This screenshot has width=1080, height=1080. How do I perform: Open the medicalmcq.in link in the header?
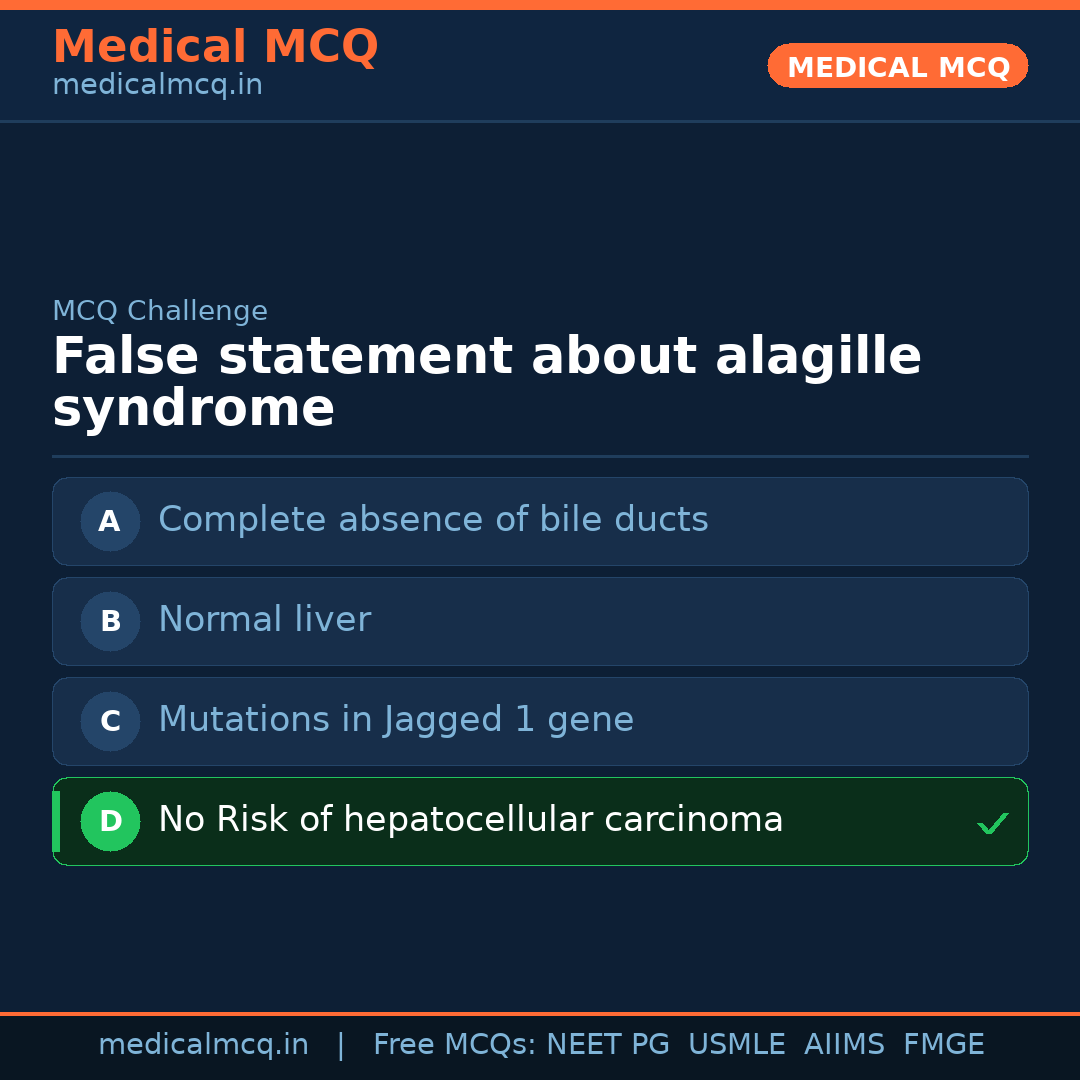(157, 84)
